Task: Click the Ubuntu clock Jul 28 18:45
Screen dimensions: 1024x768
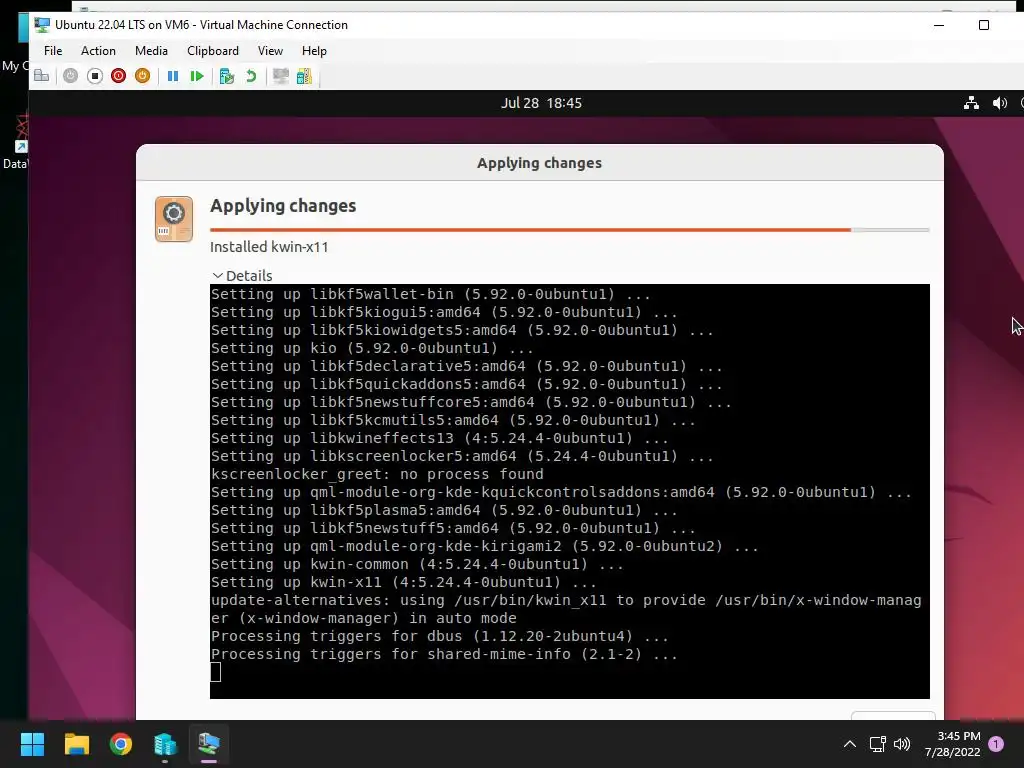Action: click(541, 103)
